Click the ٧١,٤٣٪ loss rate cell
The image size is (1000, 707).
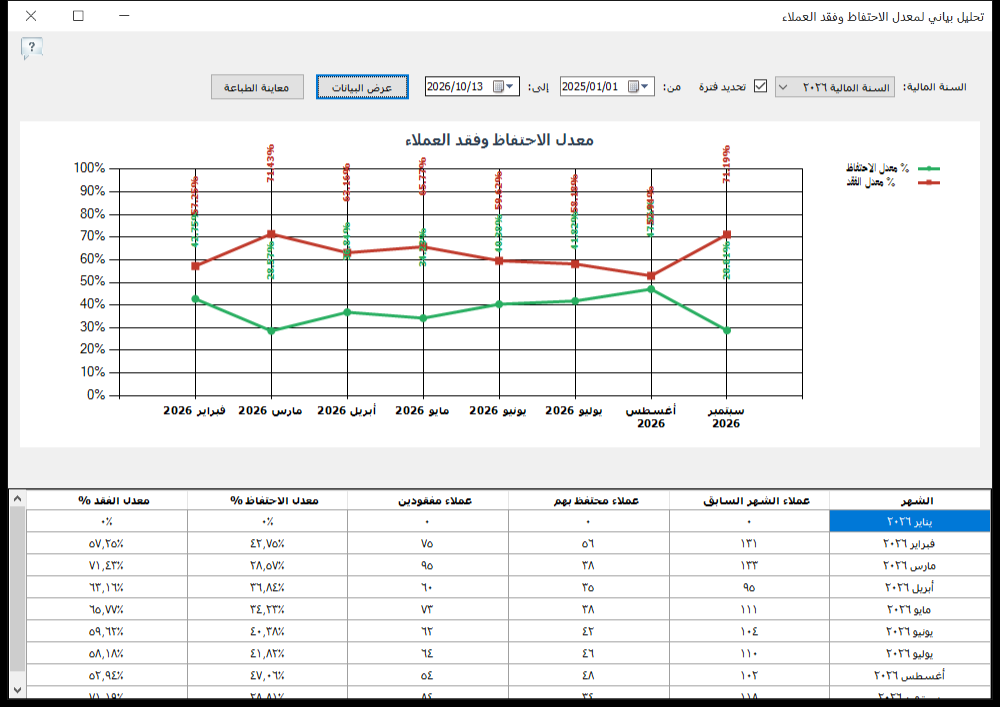click(107, 565)
